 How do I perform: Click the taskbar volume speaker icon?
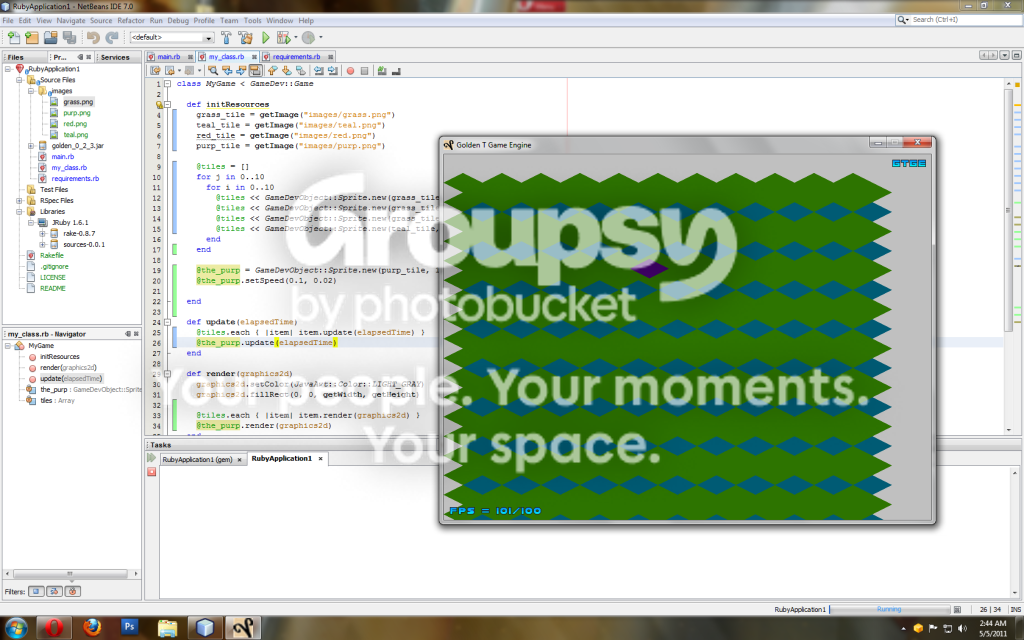click(962, 628)
